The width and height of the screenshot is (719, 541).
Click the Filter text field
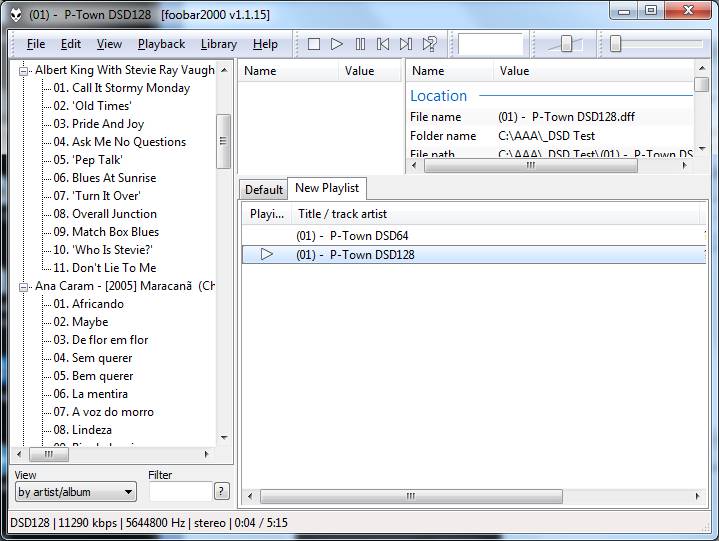(x=181, y=491)
